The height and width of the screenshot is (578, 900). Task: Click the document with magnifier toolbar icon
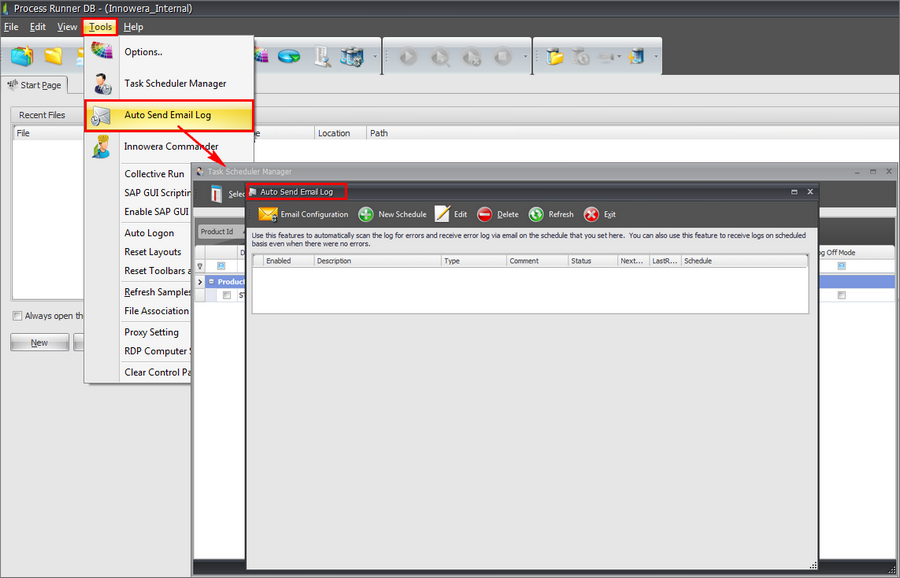322,56
